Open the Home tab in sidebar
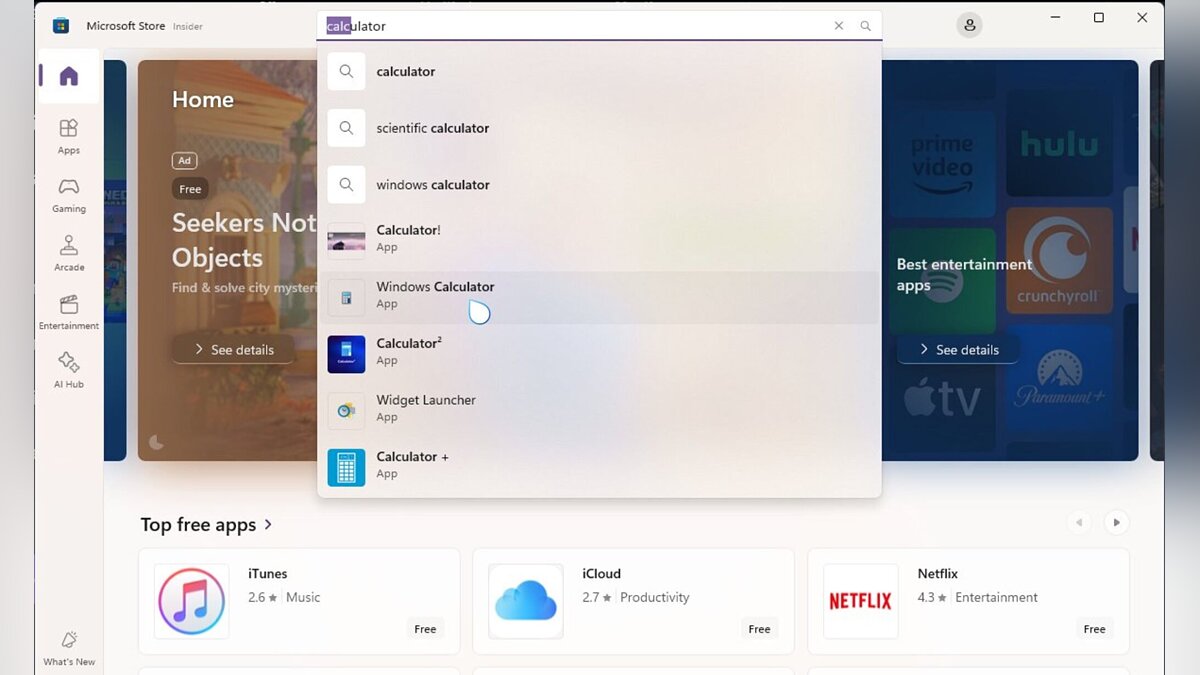 click(68, 76)
